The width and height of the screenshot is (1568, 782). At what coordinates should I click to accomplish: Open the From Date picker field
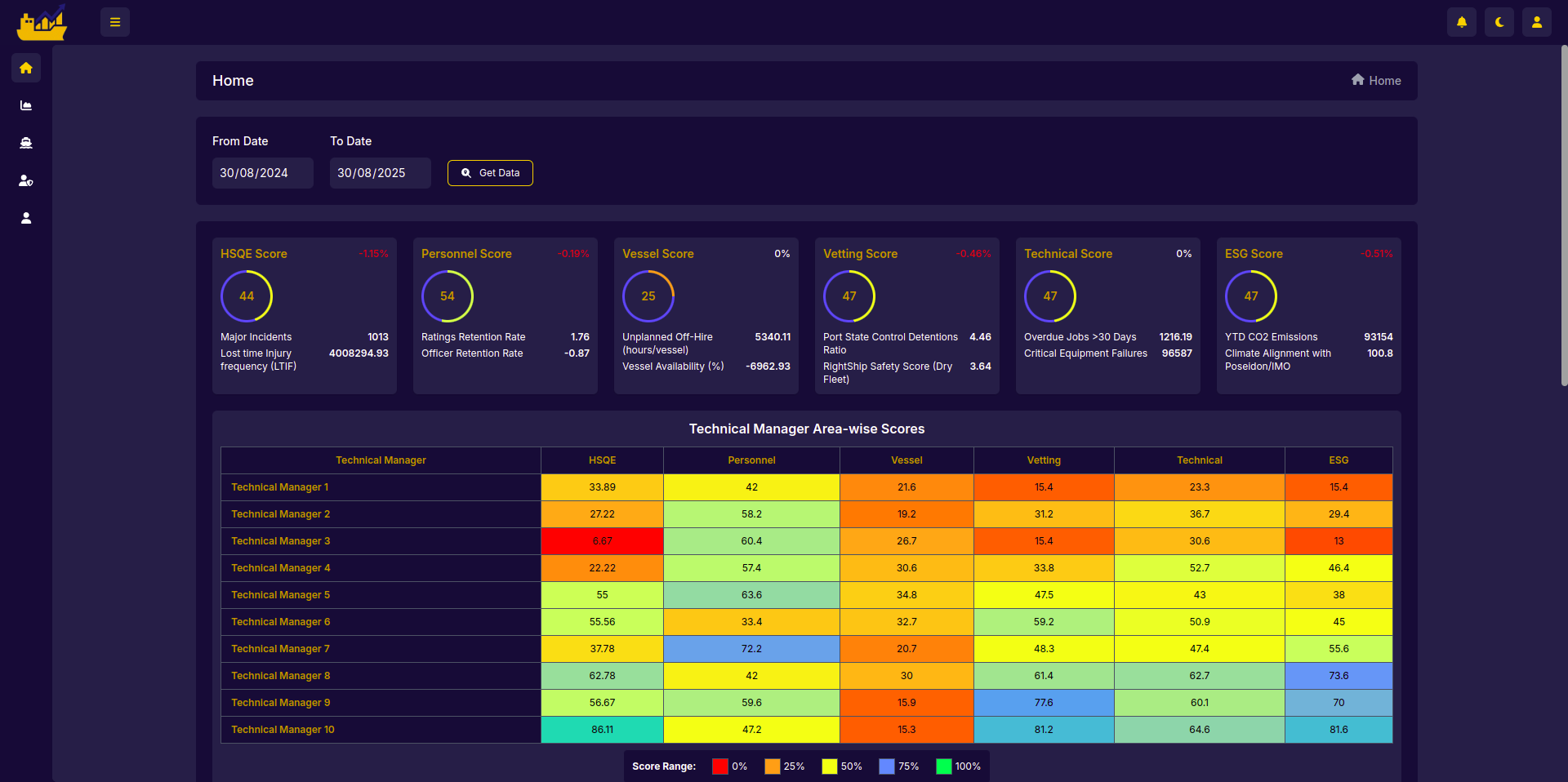[x=262, y=173]
